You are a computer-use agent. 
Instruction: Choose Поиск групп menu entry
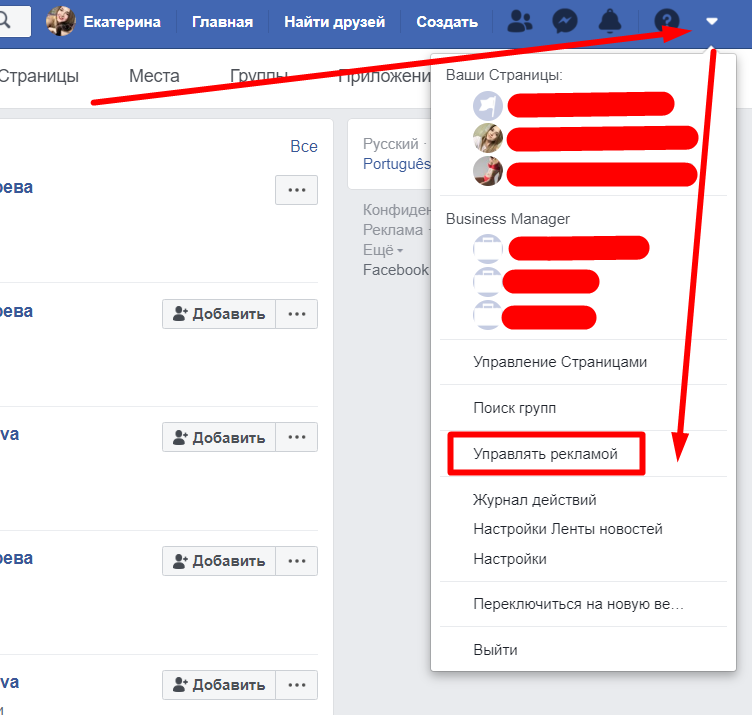click(x=514, y=408)
